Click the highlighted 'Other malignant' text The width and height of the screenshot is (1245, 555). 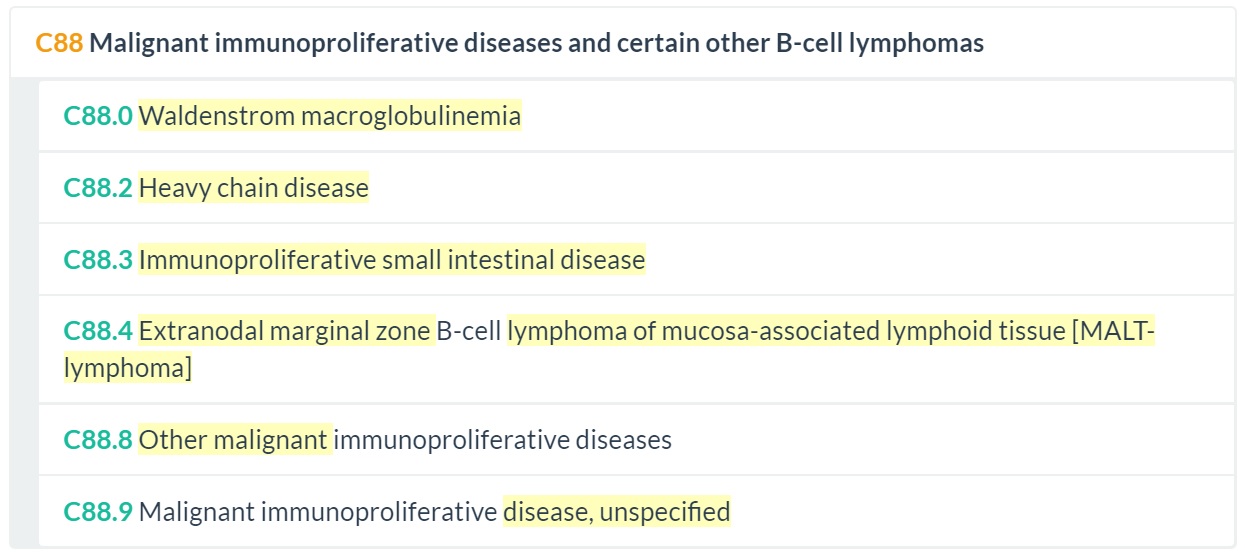pos(234,440)
